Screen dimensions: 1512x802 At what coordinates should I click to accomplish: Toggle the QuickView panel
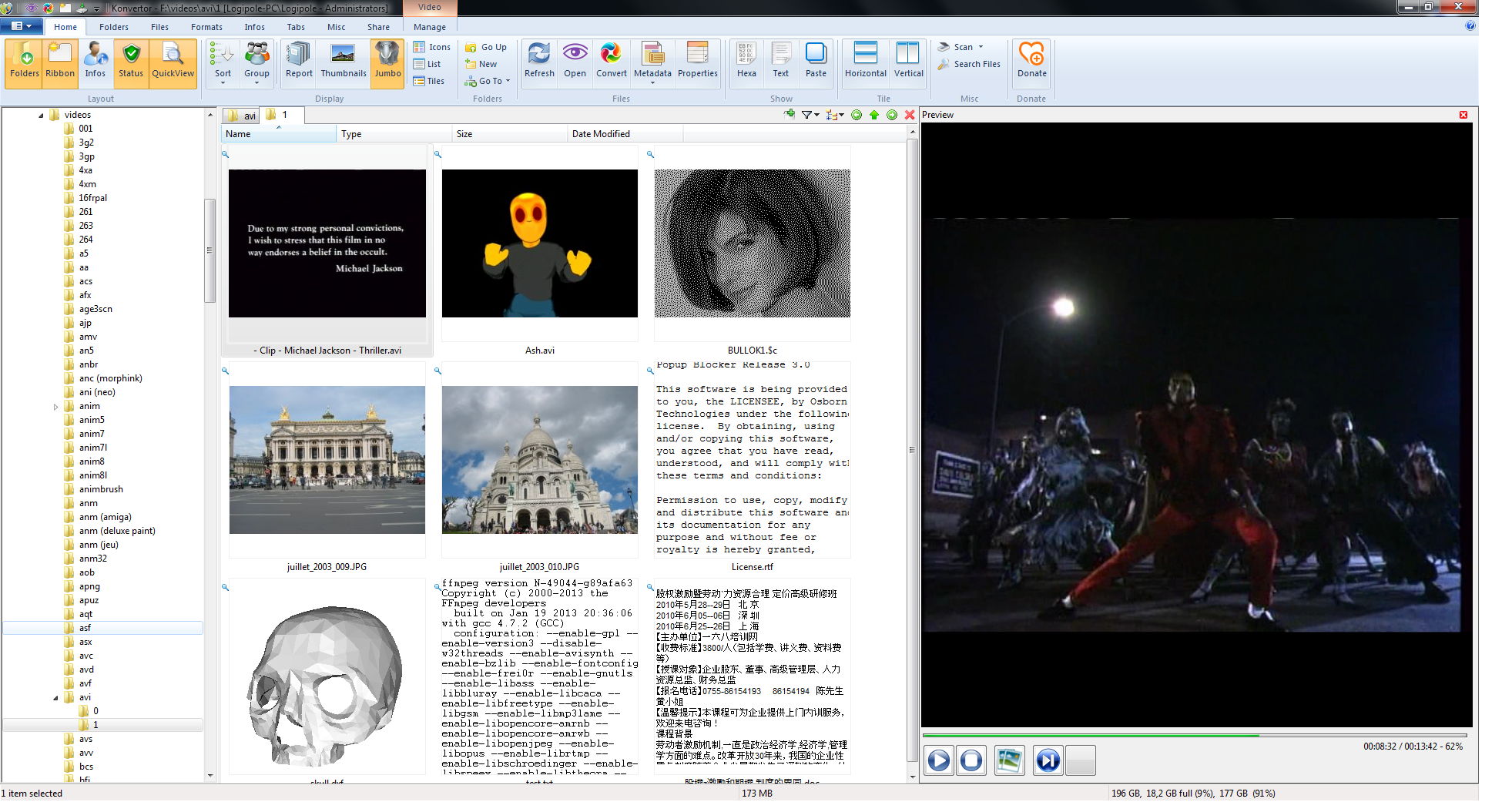pyautogui.click(x=173, y=60)
